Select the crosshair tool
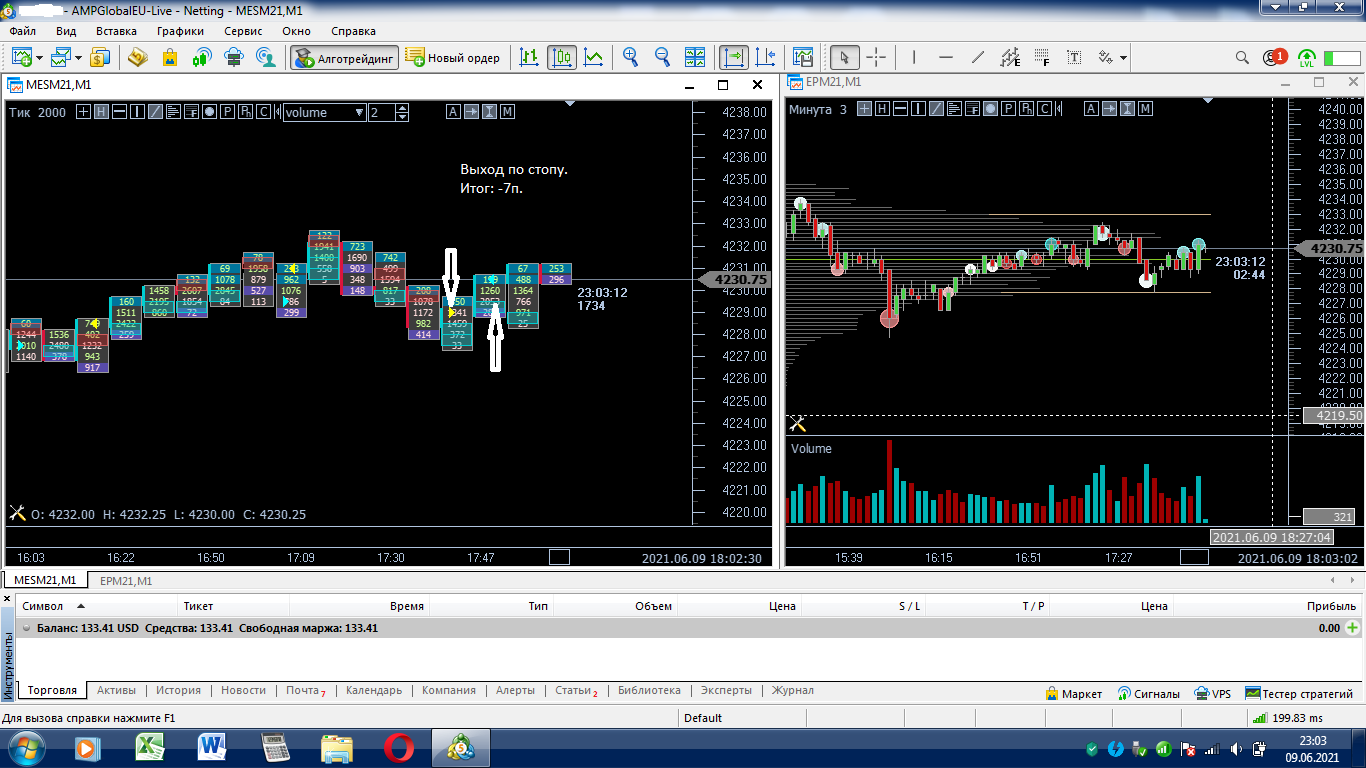Viewport: 1366px width, 768px height. click(876, 57)
